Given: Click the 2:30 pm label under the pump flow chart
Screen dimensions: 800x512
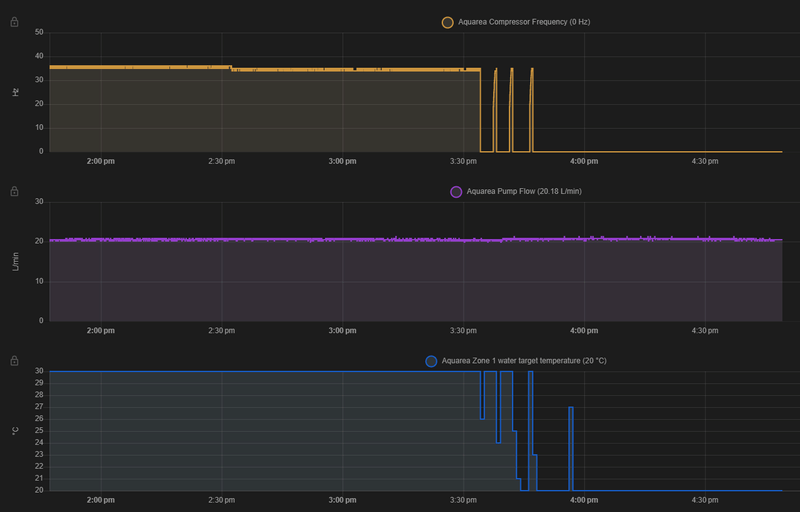Looking at the screenshot, I should [221, 330].
